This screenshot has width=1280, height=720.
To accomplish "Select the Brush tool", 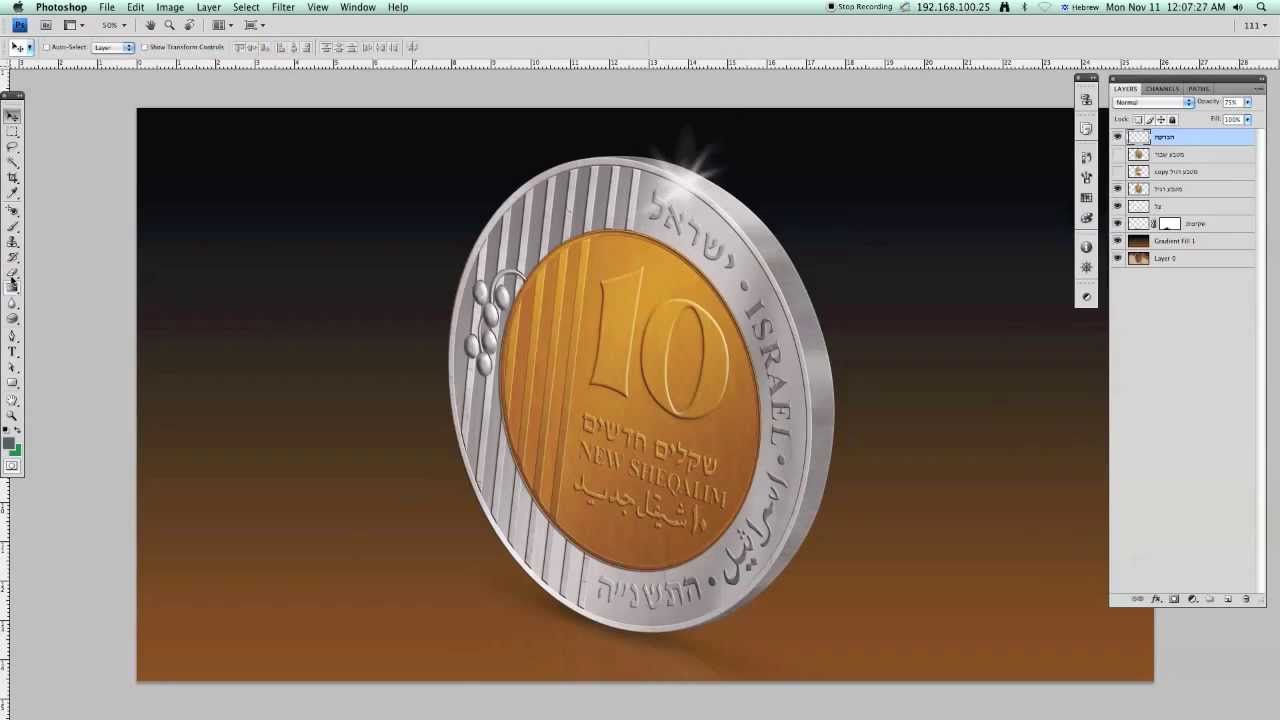I will pyautogui.click(x=12, y=227).
